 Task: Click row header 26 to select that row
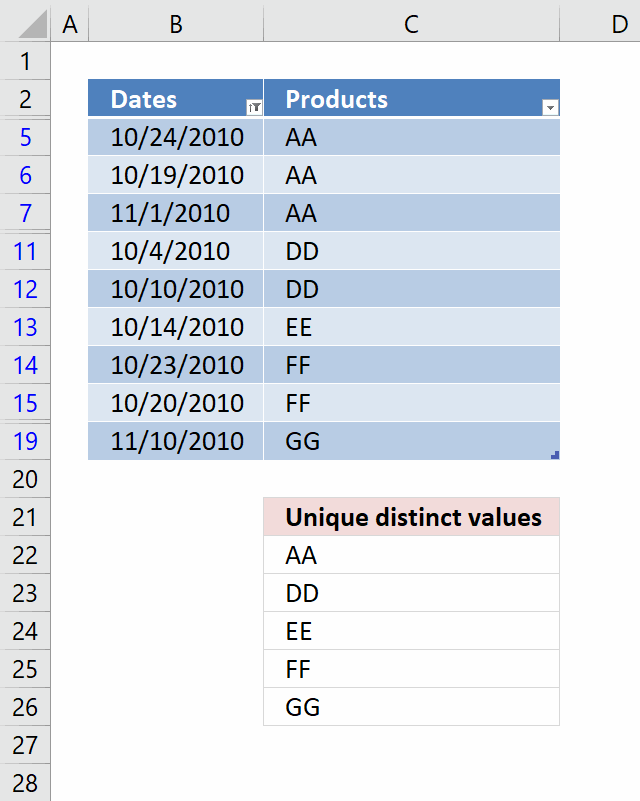point(25,707)
